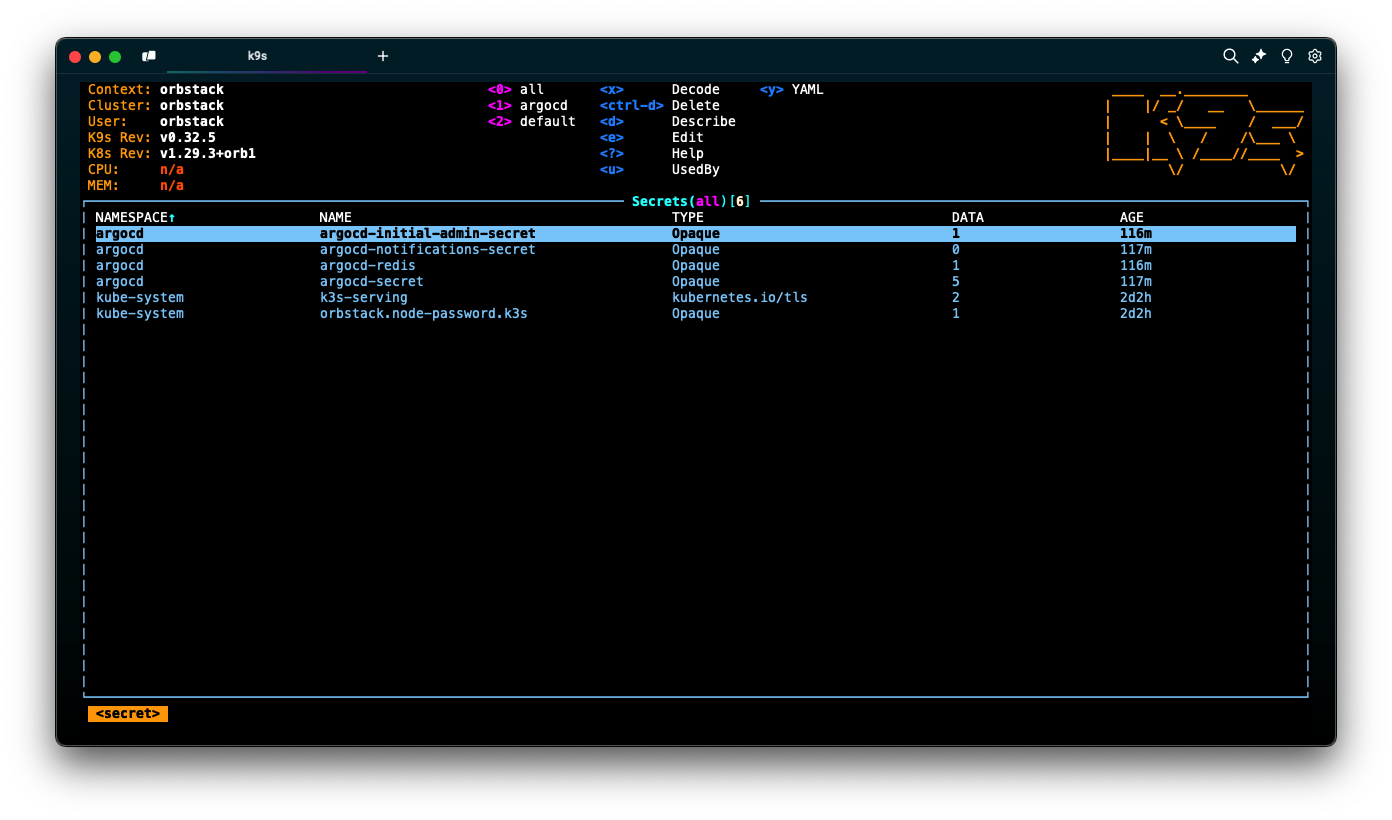Click the Decode command hint
Viewport: 1392px width, 820px height.
pos(696,89)
